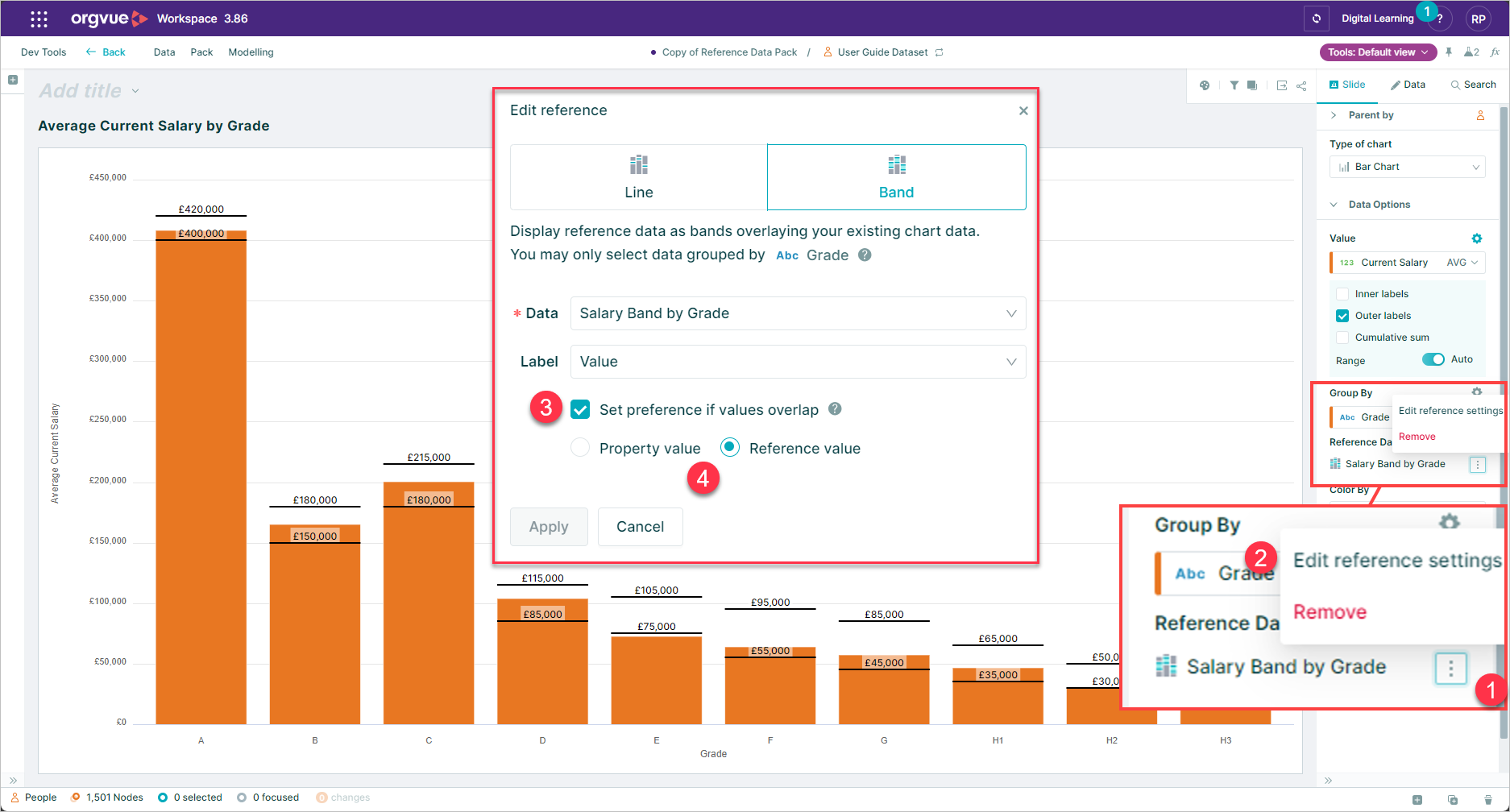This screenshot has height=812, width=1510.
Task: Open the apps grid in the top bar
Action: pos(38,18)
